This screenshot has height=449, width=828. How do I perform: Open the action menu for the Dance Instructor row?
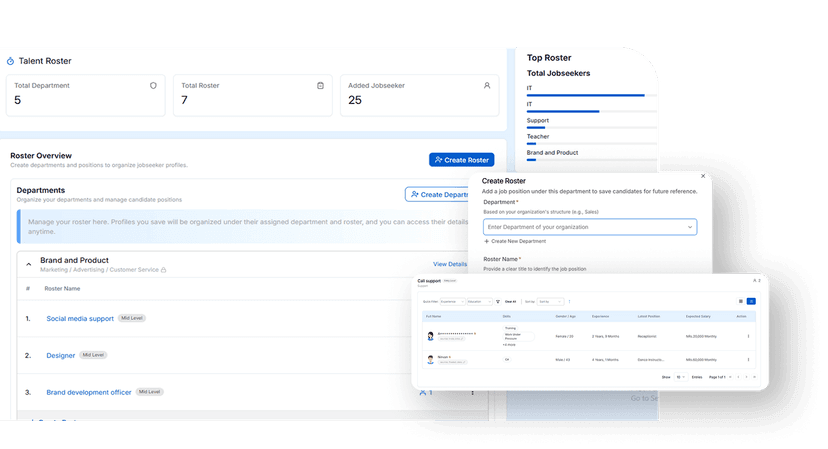tap(748, 360)
